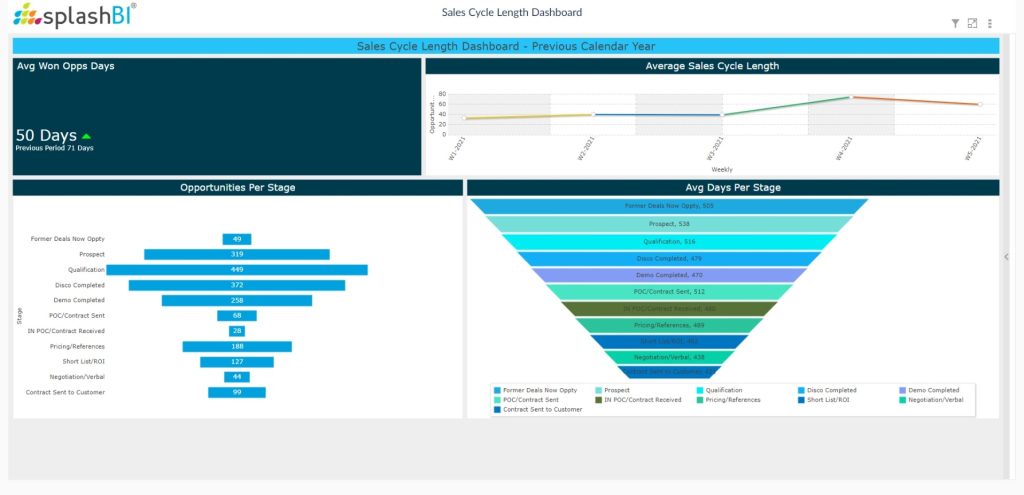This screenshot has width=1024, height=495.
Task: Click the Qualification bar showing 449
Action: [237, 270]
